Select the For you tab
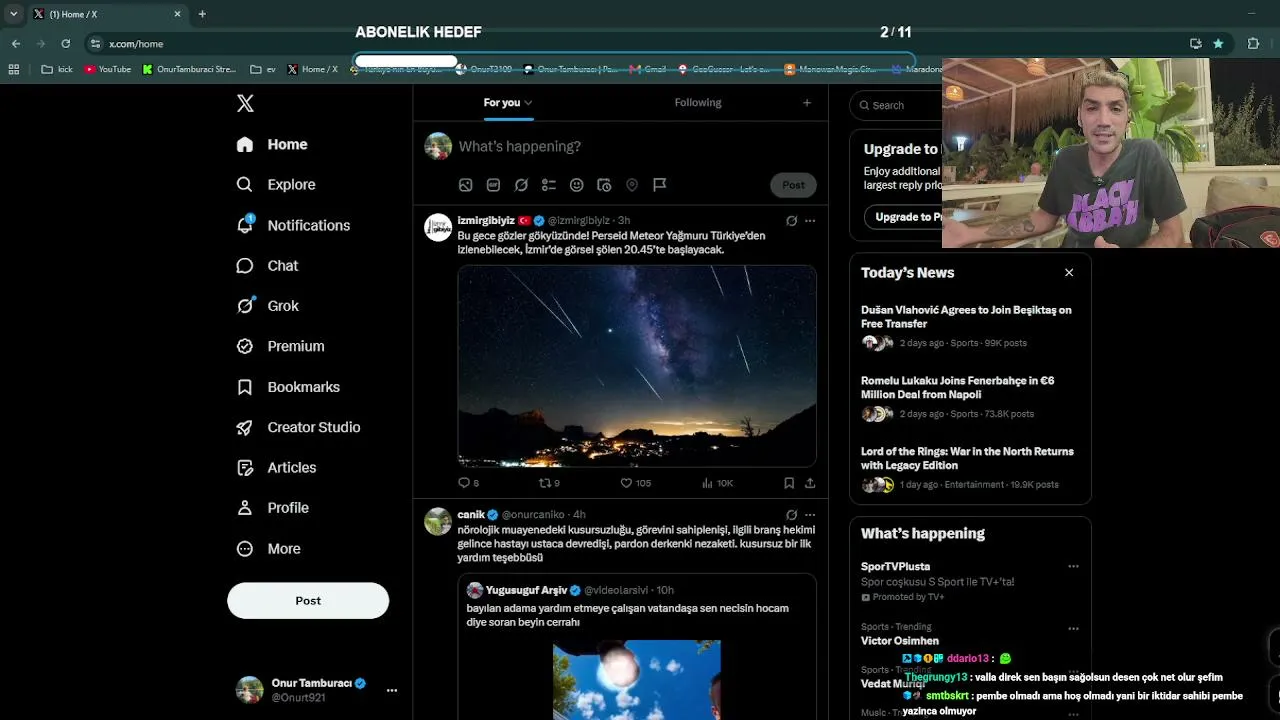Image resolution: width=1280 pixels, height=720 pixels. pyautogui.click(x=508, y=103)
